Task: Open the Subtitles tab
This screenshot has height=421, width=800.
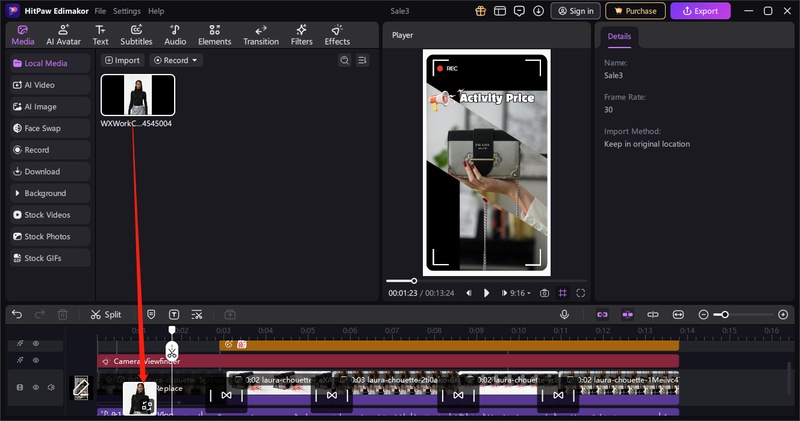Action: coord(136,35)
